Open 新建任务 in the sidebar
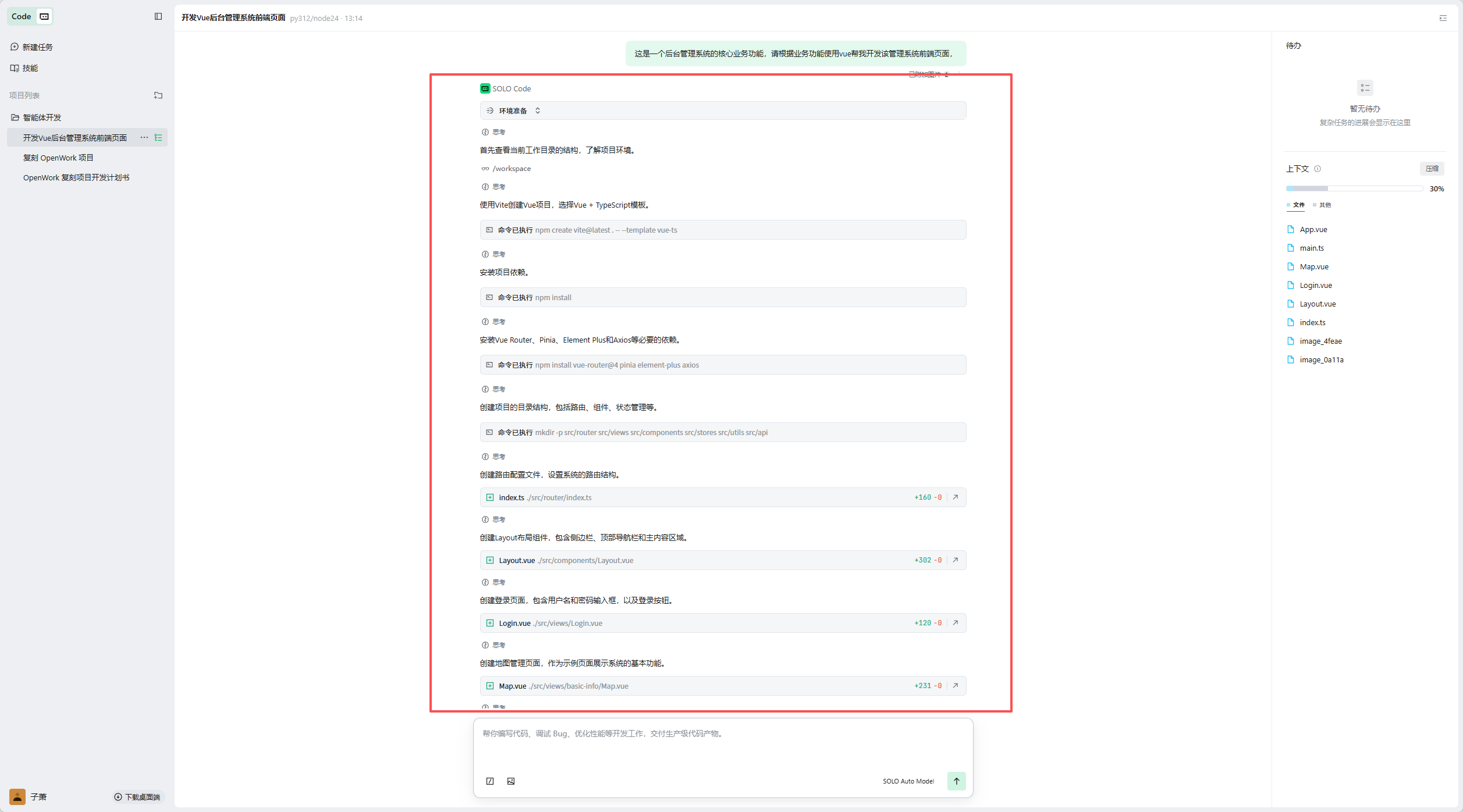The height and width of the screenshot is (812, 1463). [37, 47]
